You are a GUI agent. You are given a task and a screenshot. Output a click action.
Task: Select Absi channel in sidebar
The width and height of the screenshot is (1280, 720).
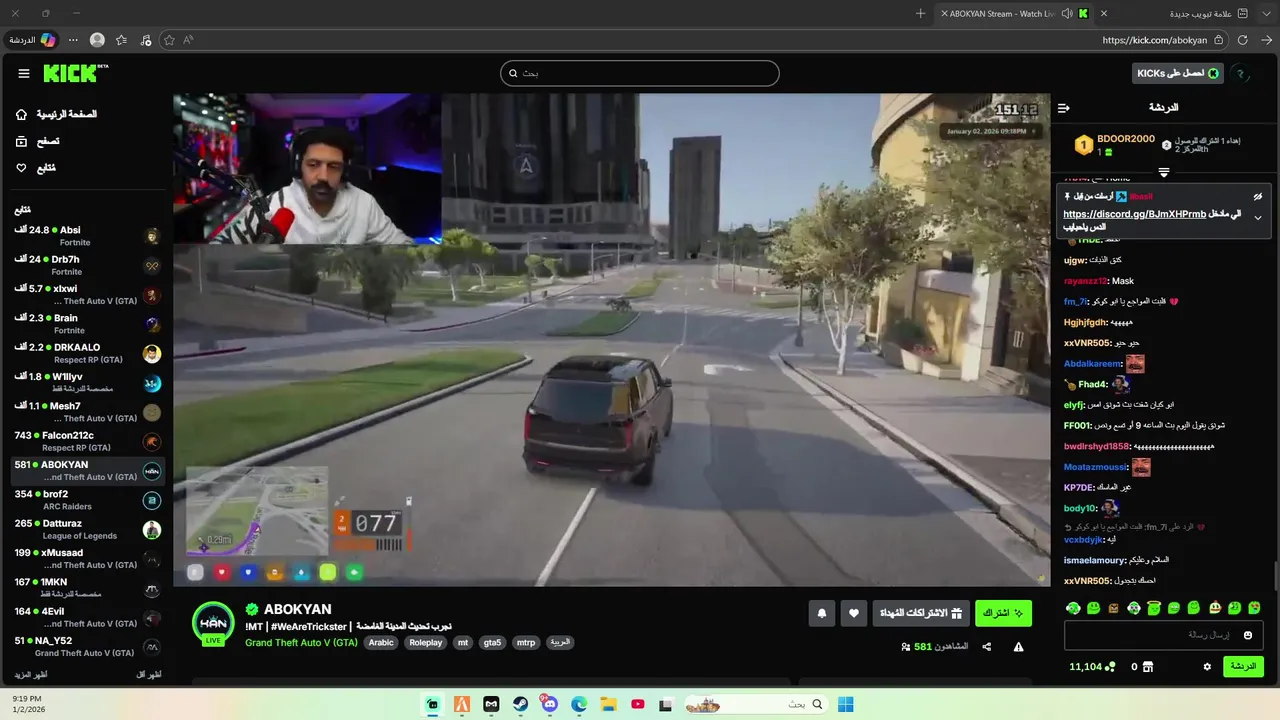88,236
